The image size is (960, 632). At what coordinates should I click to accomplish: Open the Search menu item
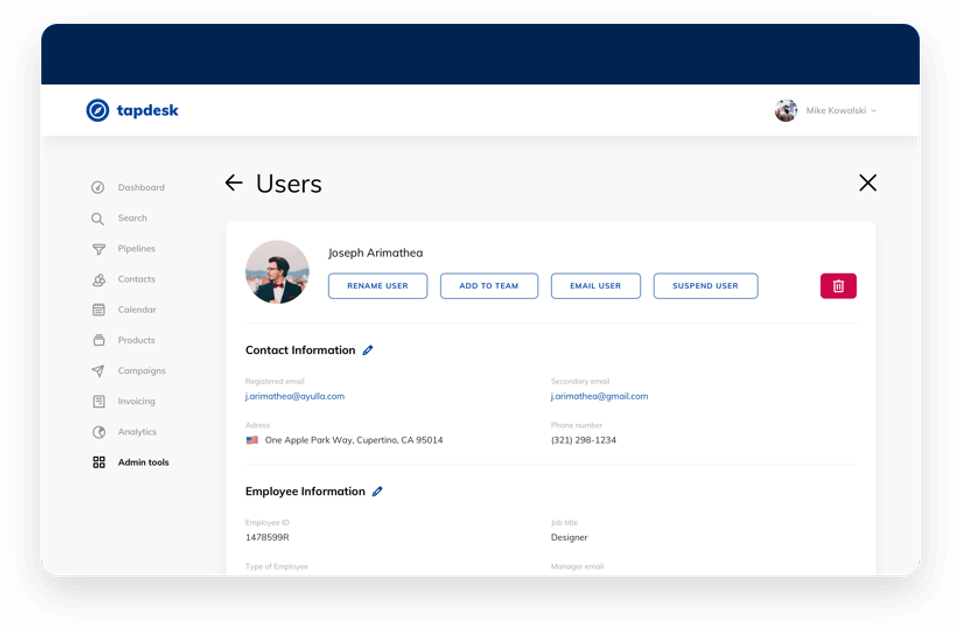132,218
